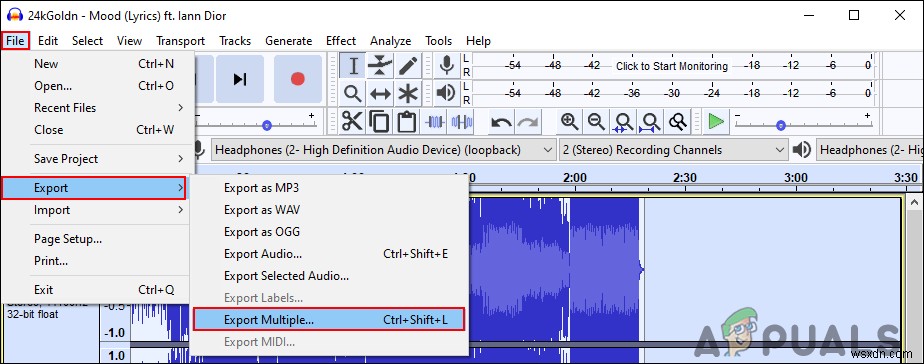Open the Recording Channels dropdown
This screenshot has height=364, width=924.
coord(673,150)
